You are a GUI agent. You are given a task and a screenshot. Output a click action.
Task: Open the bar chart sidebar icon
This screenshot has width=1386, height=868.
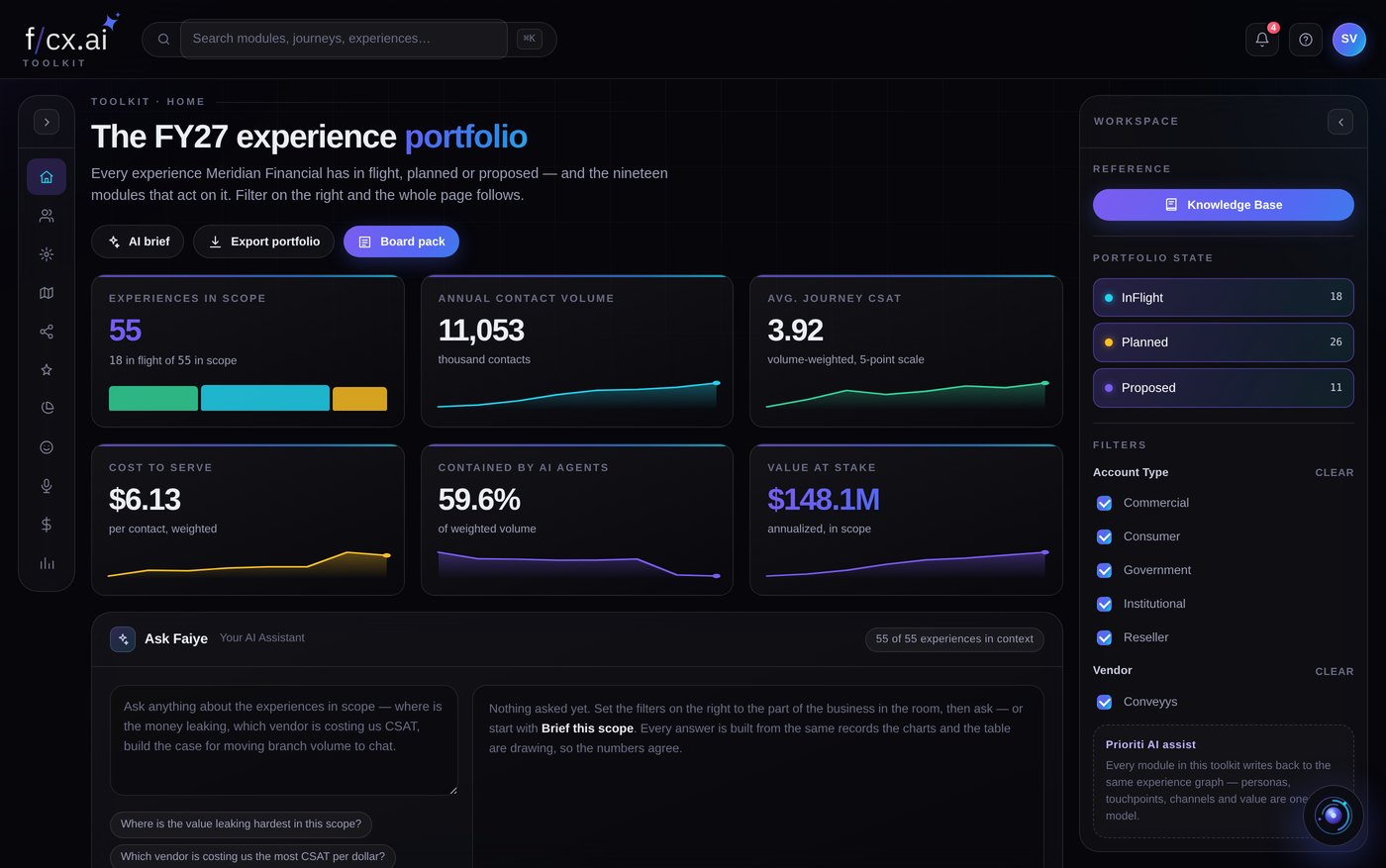[x=47, y=563]
